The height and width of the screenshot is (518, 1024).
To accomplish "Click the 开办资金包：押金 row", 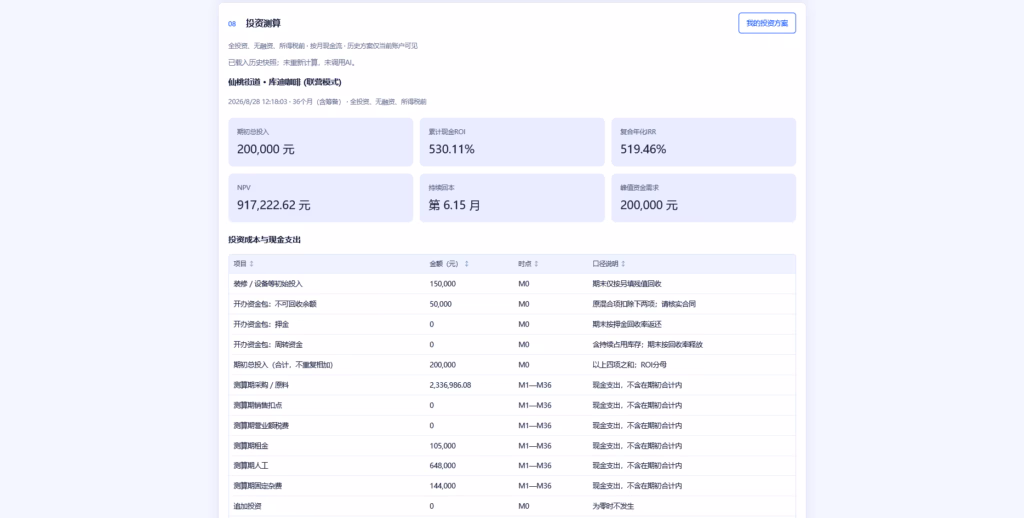I will [x=512, y=324].
